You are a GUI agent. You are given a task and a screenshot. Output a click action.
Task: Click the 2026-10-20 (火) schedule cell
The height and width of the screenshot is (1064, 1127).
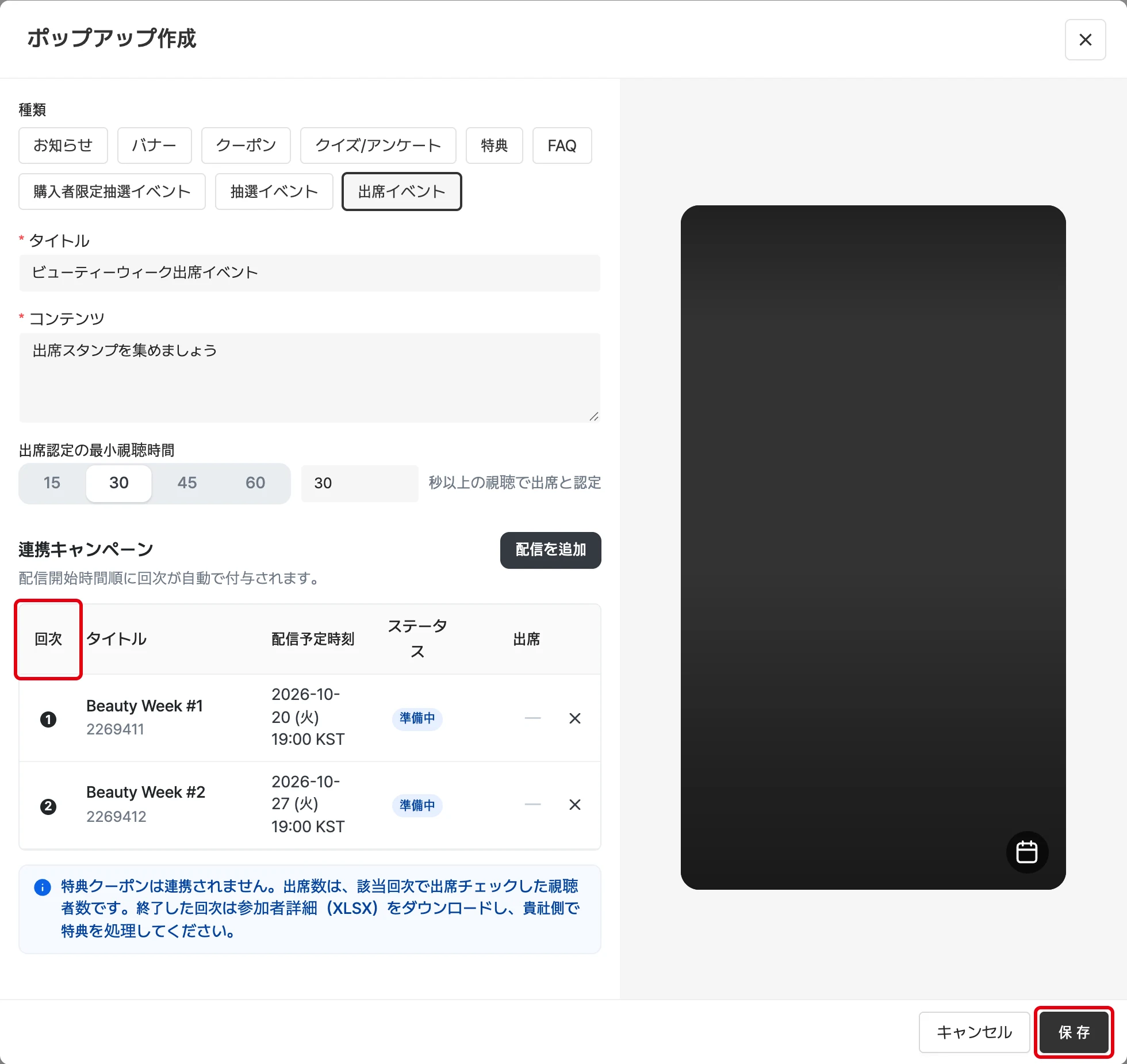(308, 717)
